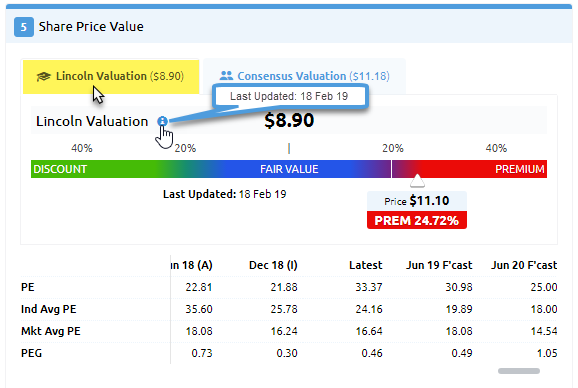Click the info icon beside Lincoln Valuation
Screen dimensions: 578x388
click(x=162, y=121)
